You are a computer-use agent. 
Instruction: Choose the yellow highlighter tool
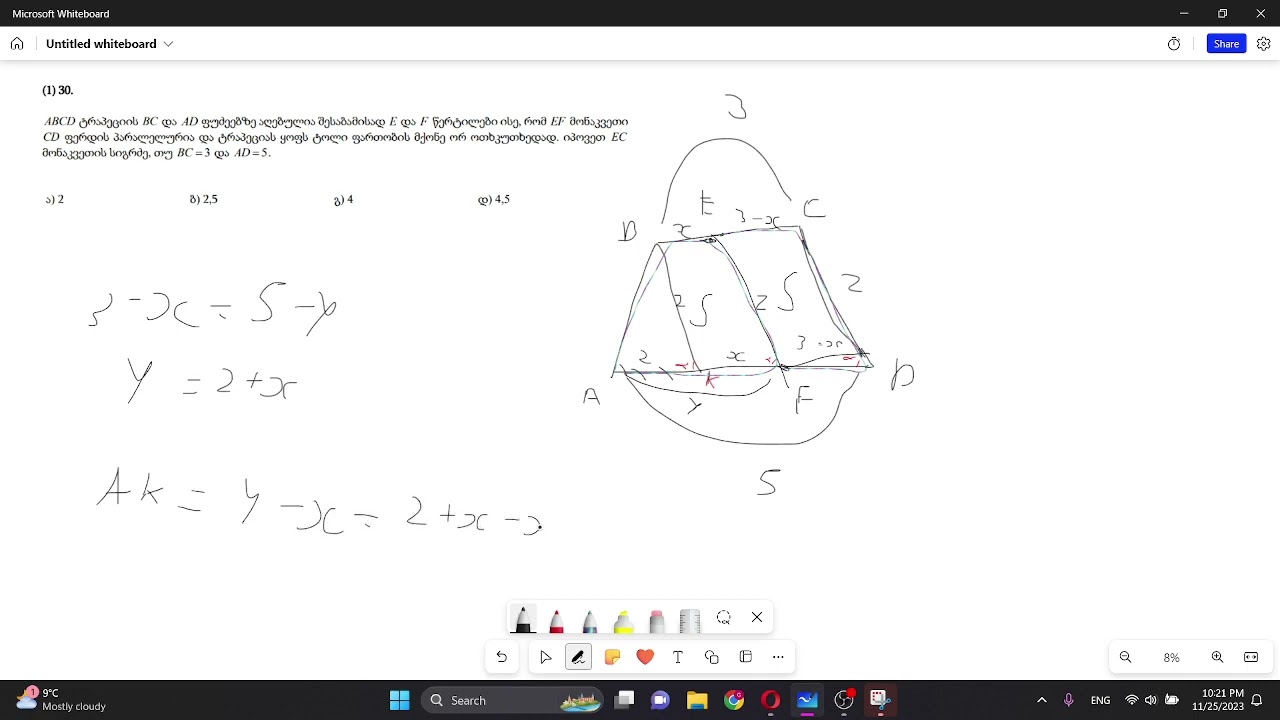coord(623,619)
